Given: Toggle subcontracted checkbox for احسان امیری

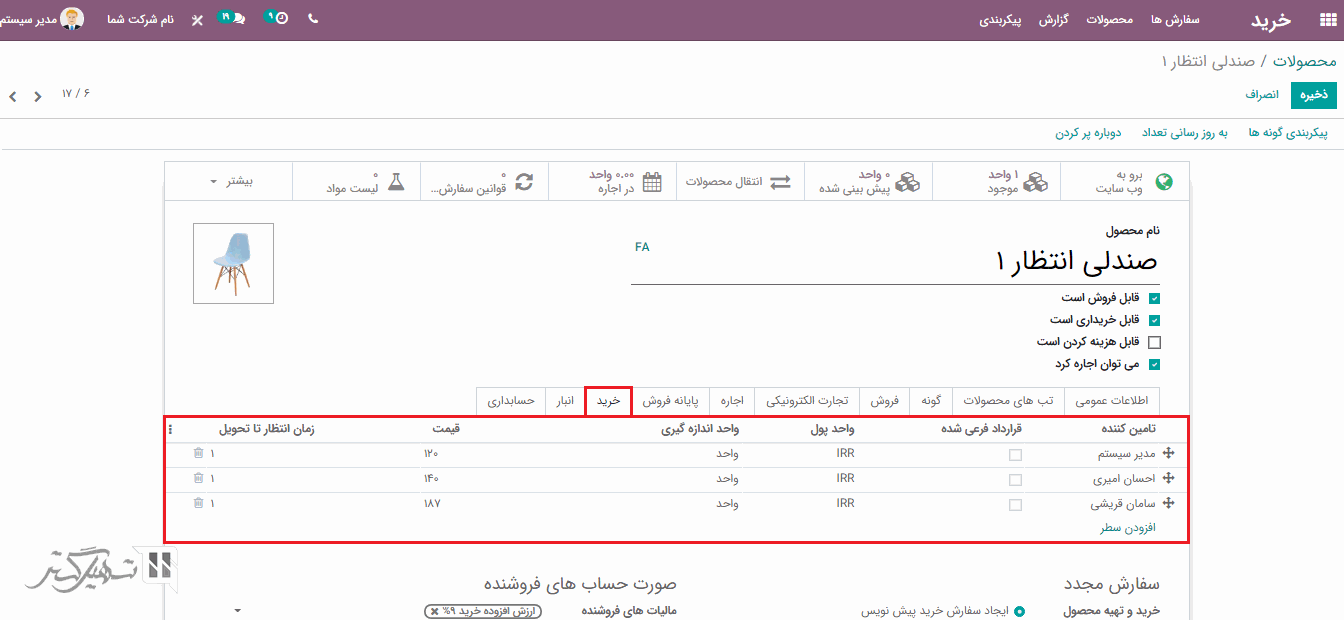Looking at the screenshot, I should [1015, 480].
